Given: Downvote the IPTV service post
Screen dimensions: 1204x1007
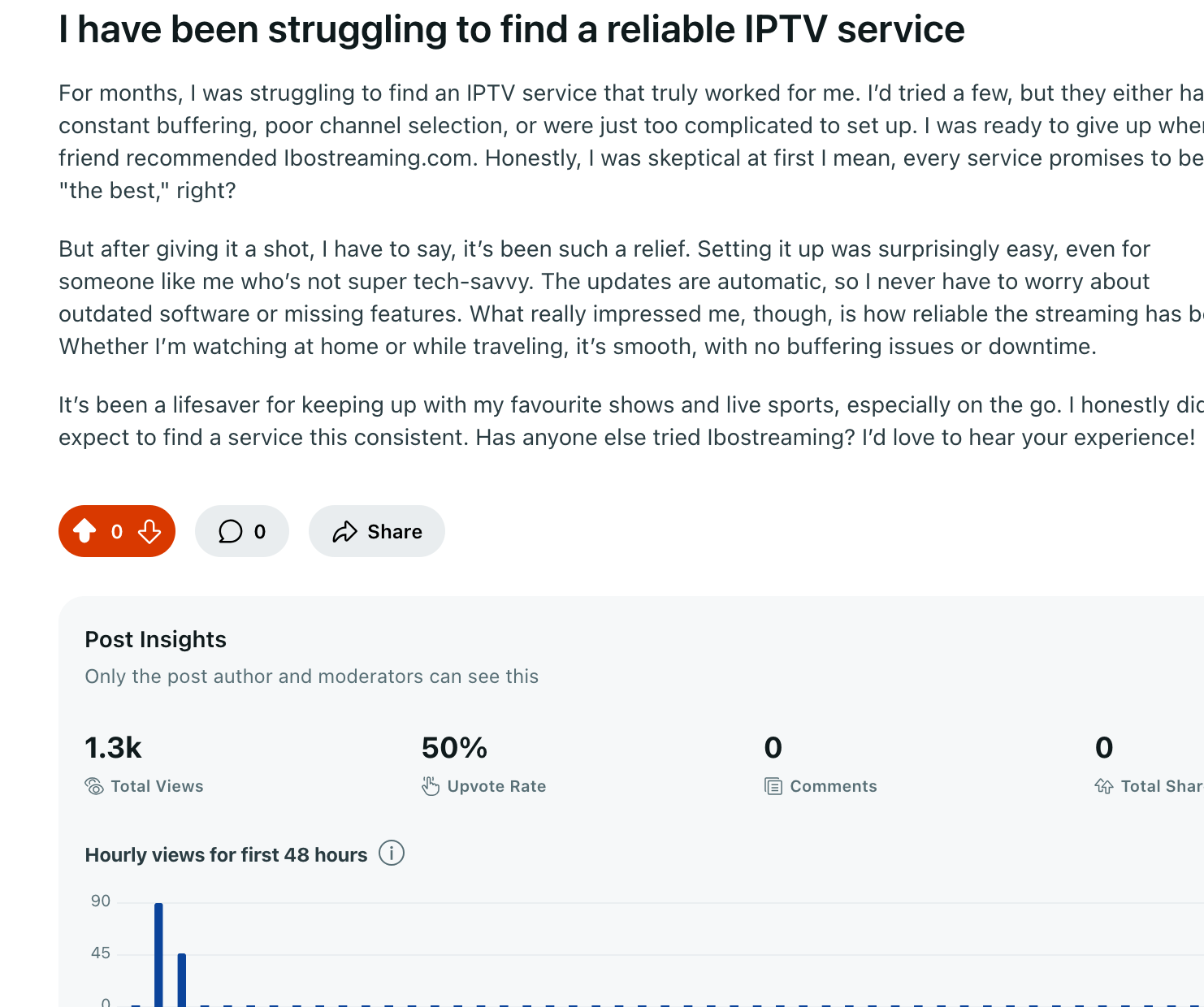Looking at the screenshot, I should 149,531.
